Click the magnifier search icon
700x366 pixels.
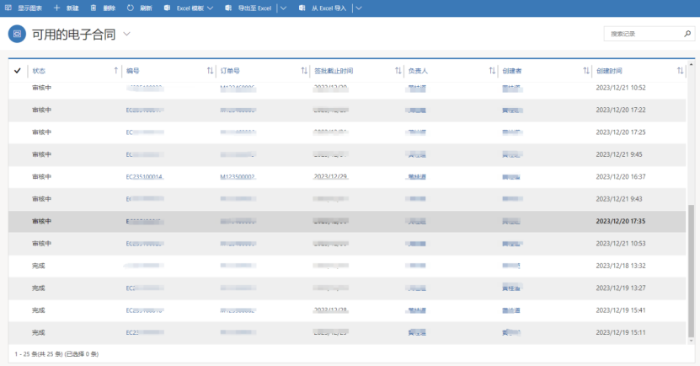(x=688, y=33)
